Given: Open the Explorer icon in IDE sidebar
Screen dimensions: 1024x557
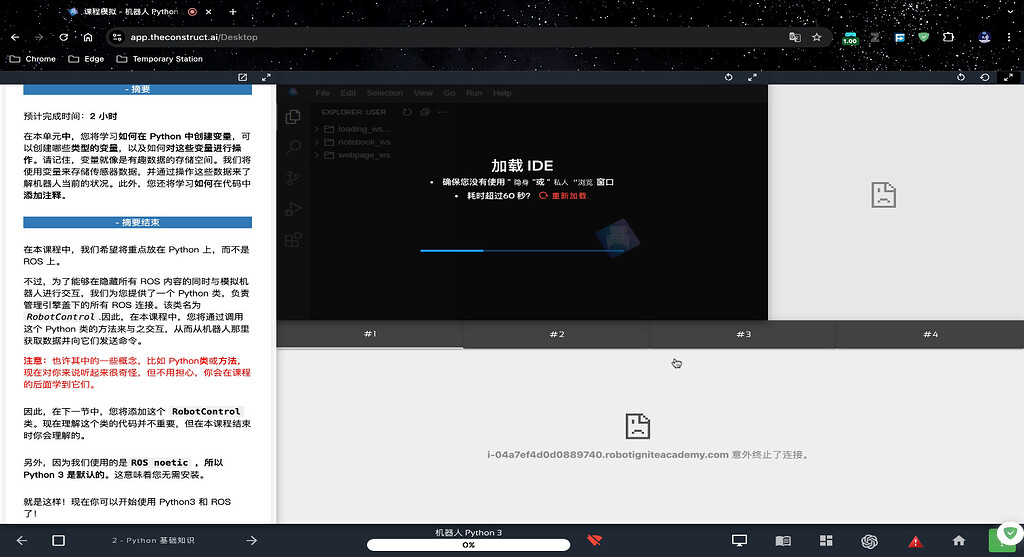Looking at the screenshot, I should [x=293, y=117].
